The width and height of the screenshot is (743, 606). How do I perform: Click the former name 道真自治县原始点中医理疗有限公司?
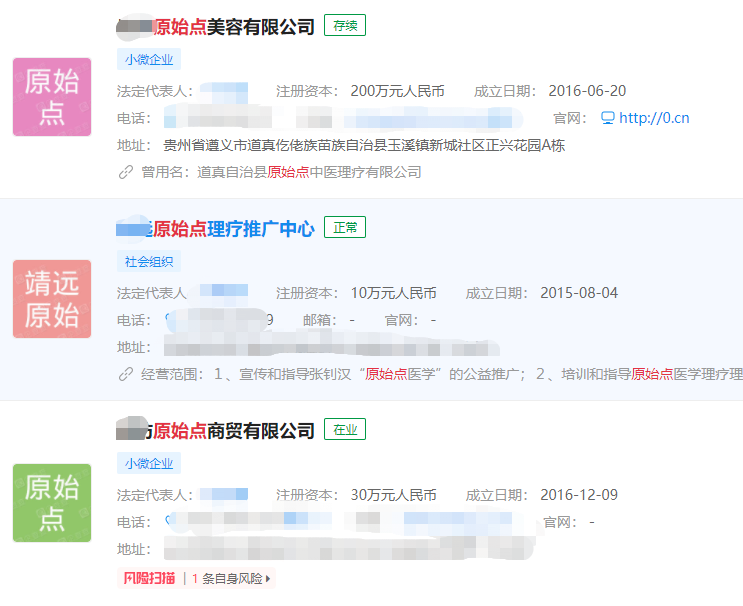(309, 172)
